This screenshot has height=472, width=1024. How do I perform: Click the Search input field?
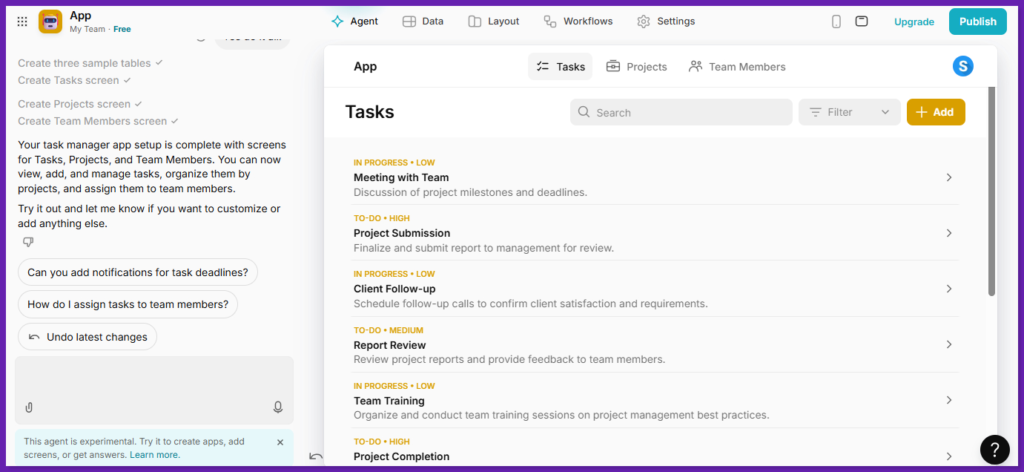681,112
